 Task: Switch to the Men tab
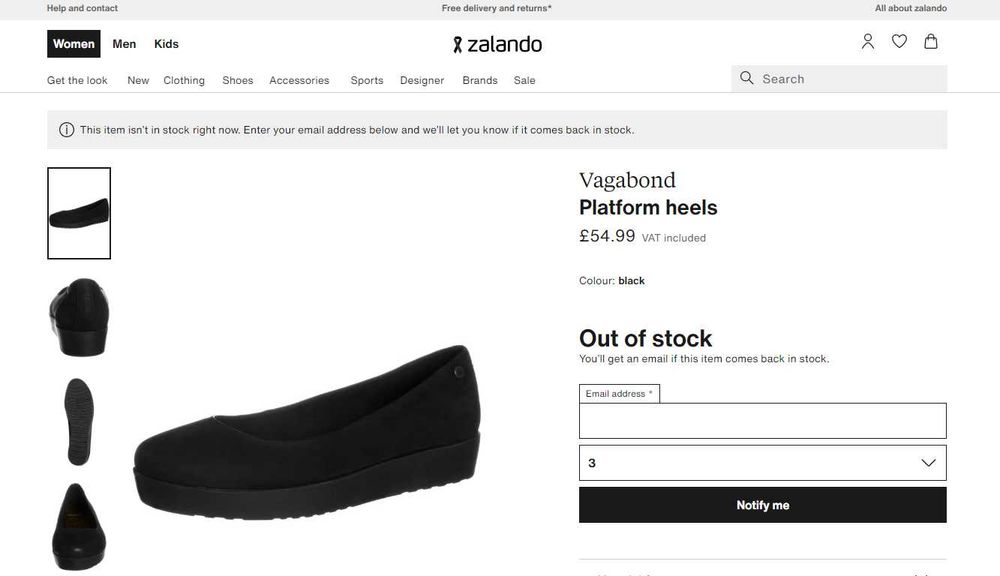[x=124, y=44]
